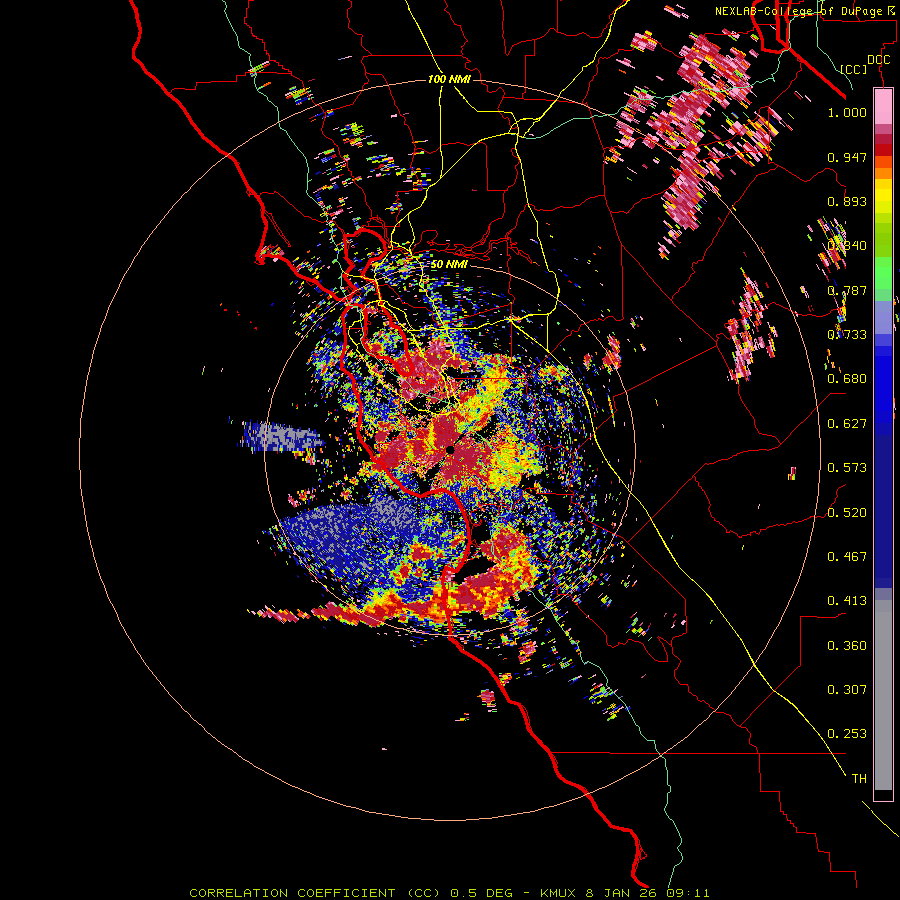
Task: Select the 0.520 legend value
Action: pyautogui.click(x=847, y=513)
